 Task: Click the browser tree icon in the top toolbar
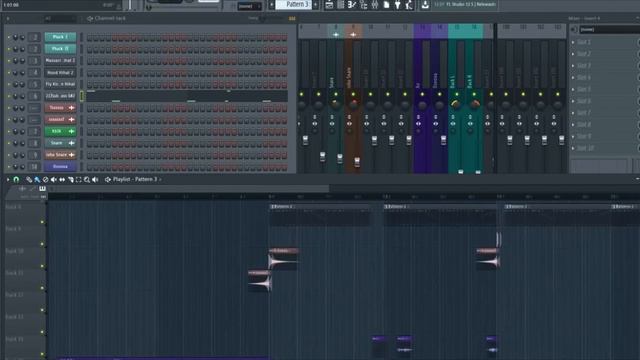click(363, 5)
